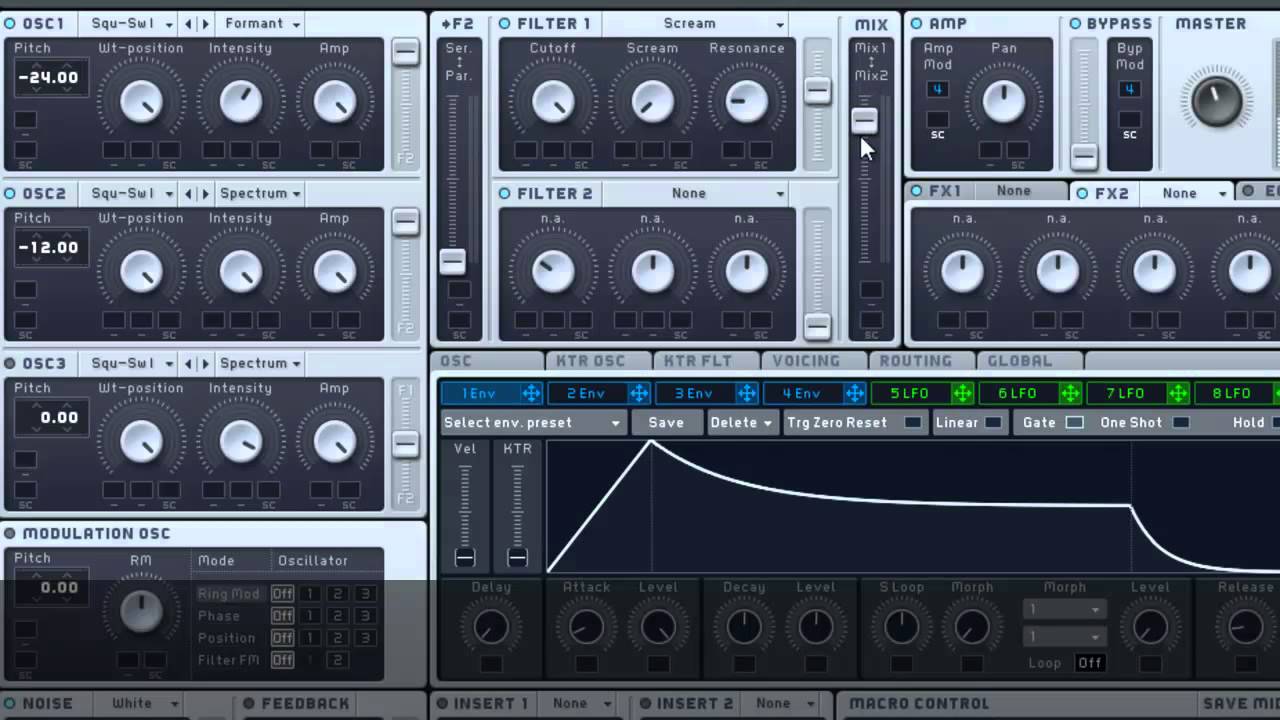Adjust the envelope Vel slider
Image resolution: width=1280 pixels, height=720 pixels.
[465, 557]
